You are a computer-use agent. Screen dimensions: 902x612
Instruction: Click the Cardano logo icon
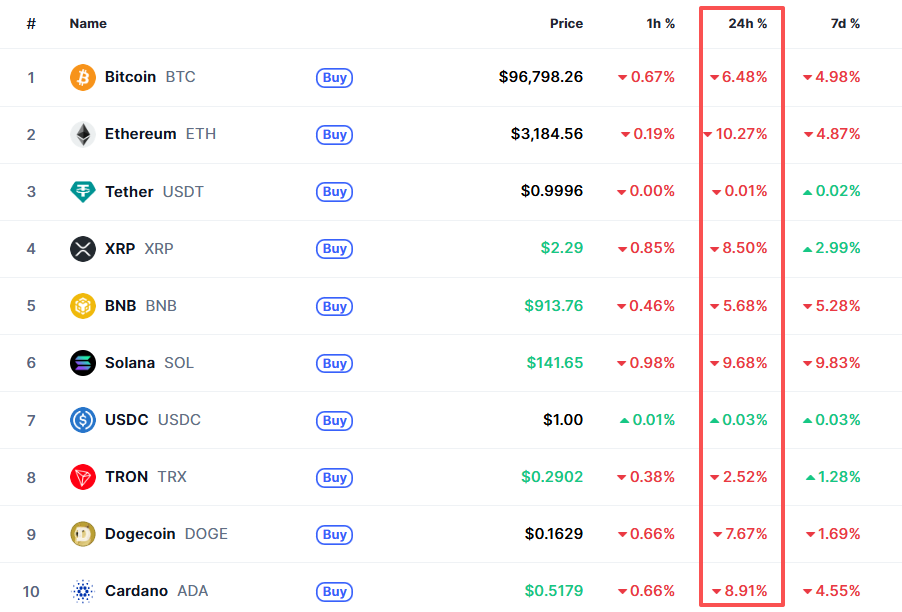click(83, 591)
